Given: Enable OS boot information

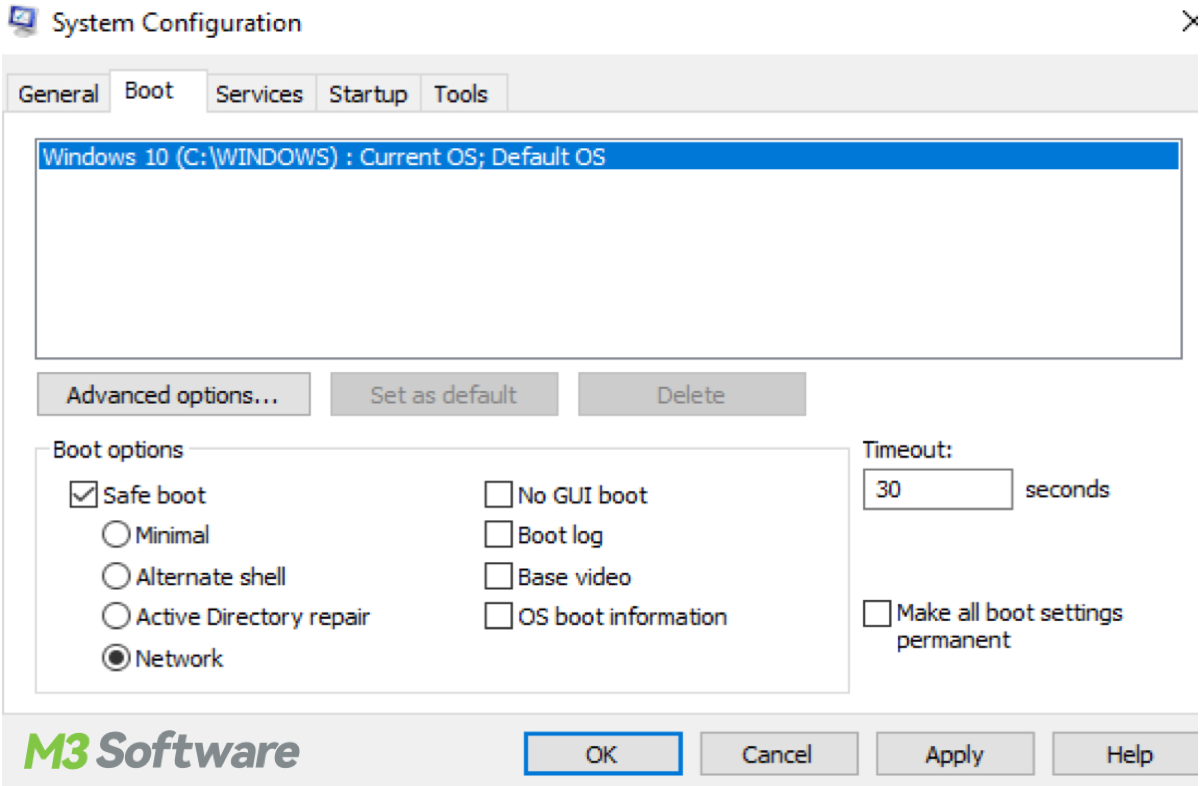Looking at the screenshot, I should coord(497,616).
